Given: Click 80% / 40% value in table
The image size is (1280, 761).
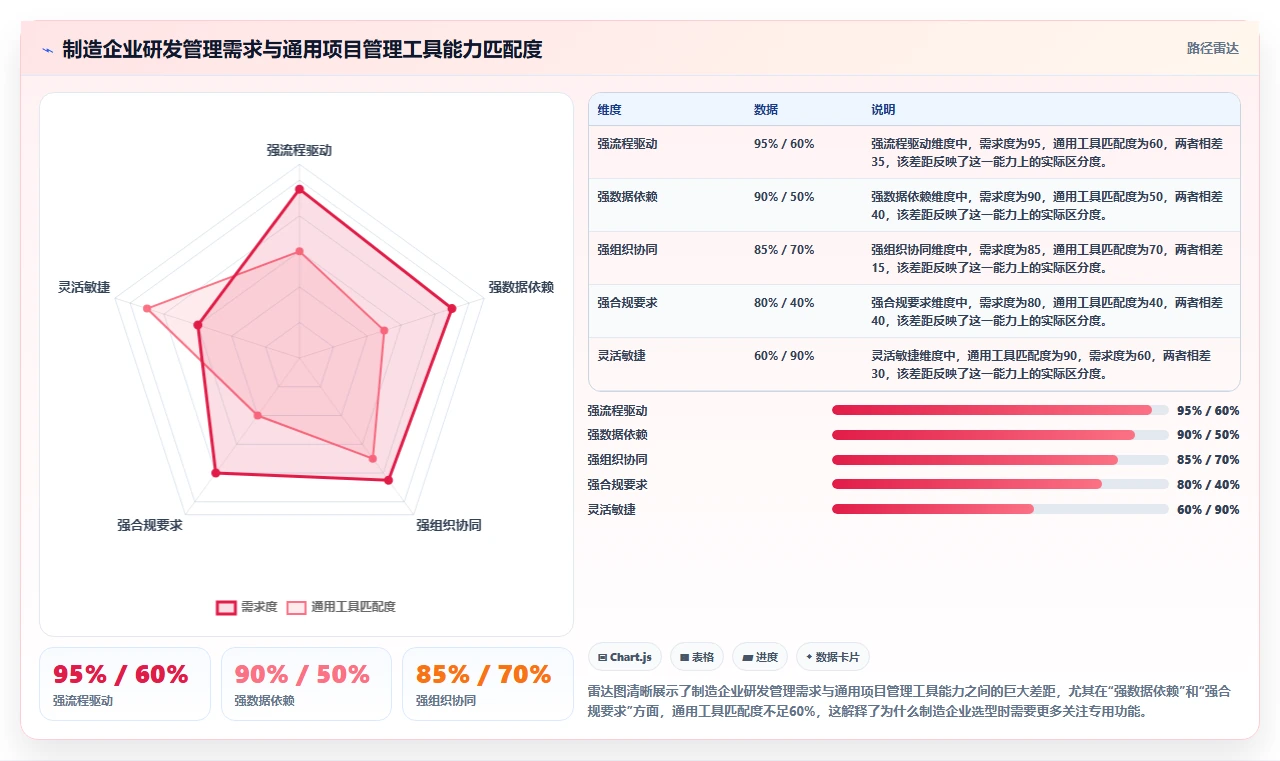Looking at the screenshot, I should click(784, 303).
